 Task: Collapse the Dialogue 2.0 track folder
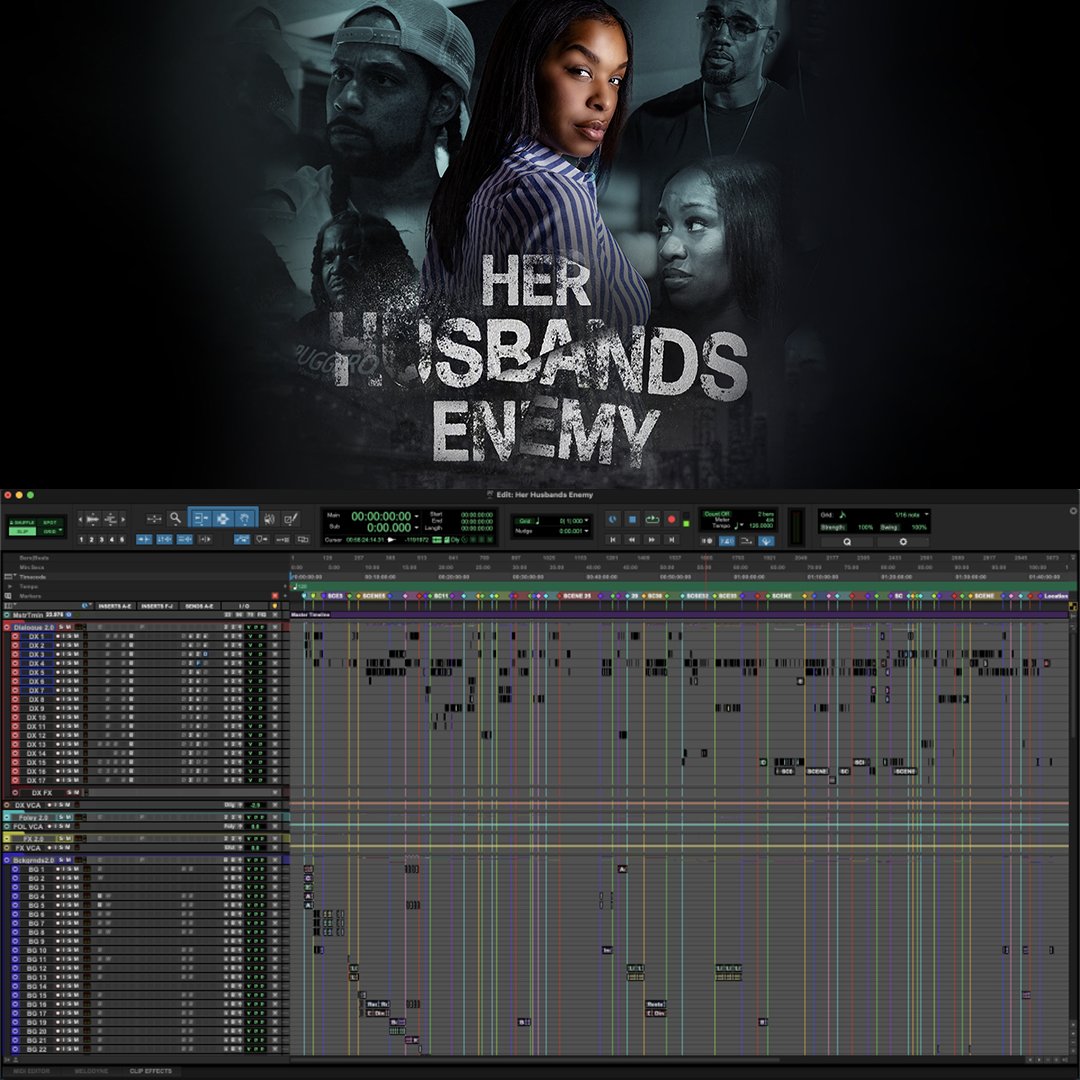7,627
